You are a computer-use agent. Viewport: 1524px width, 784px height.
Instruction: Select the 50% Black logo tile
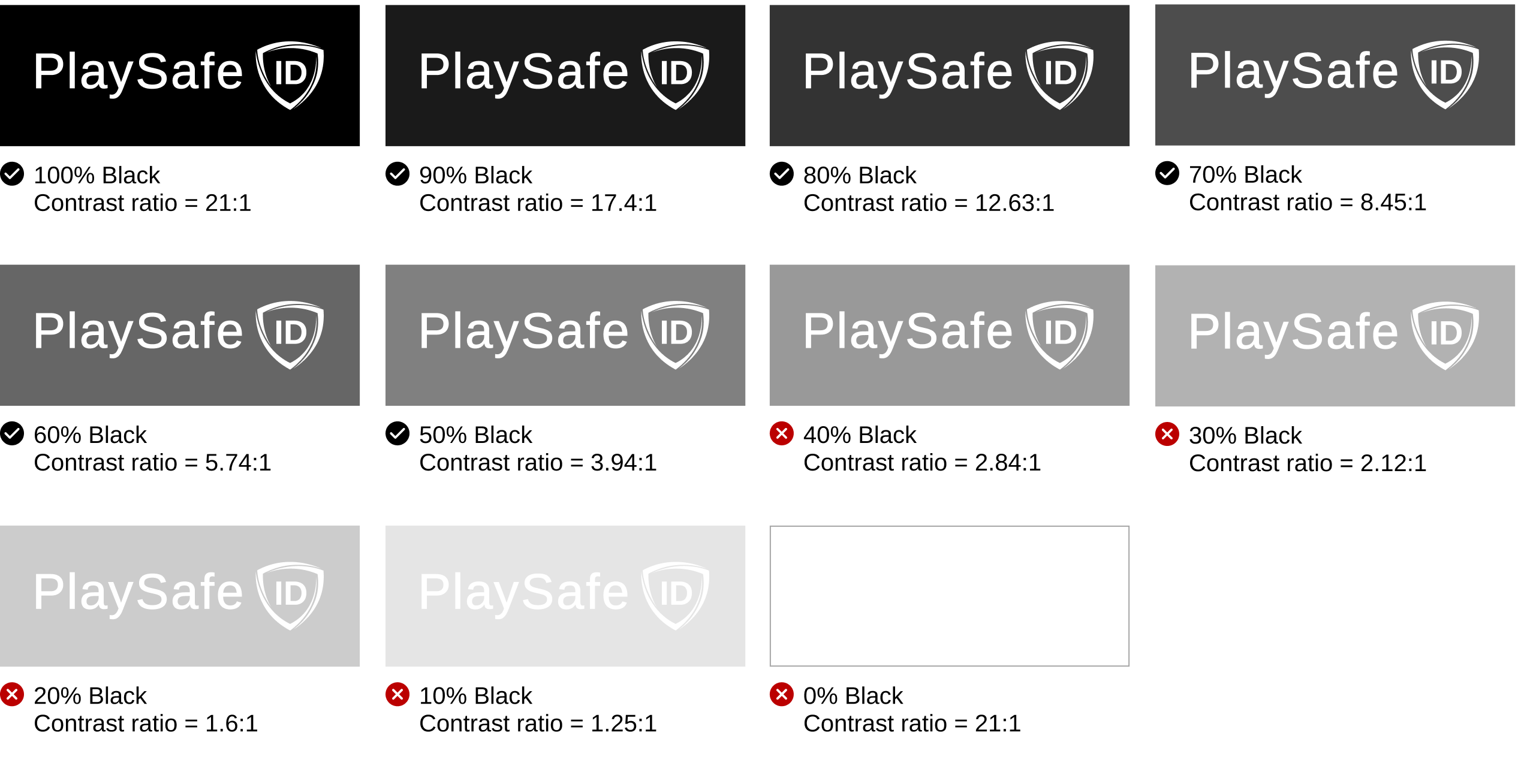(x=565, y=335)
